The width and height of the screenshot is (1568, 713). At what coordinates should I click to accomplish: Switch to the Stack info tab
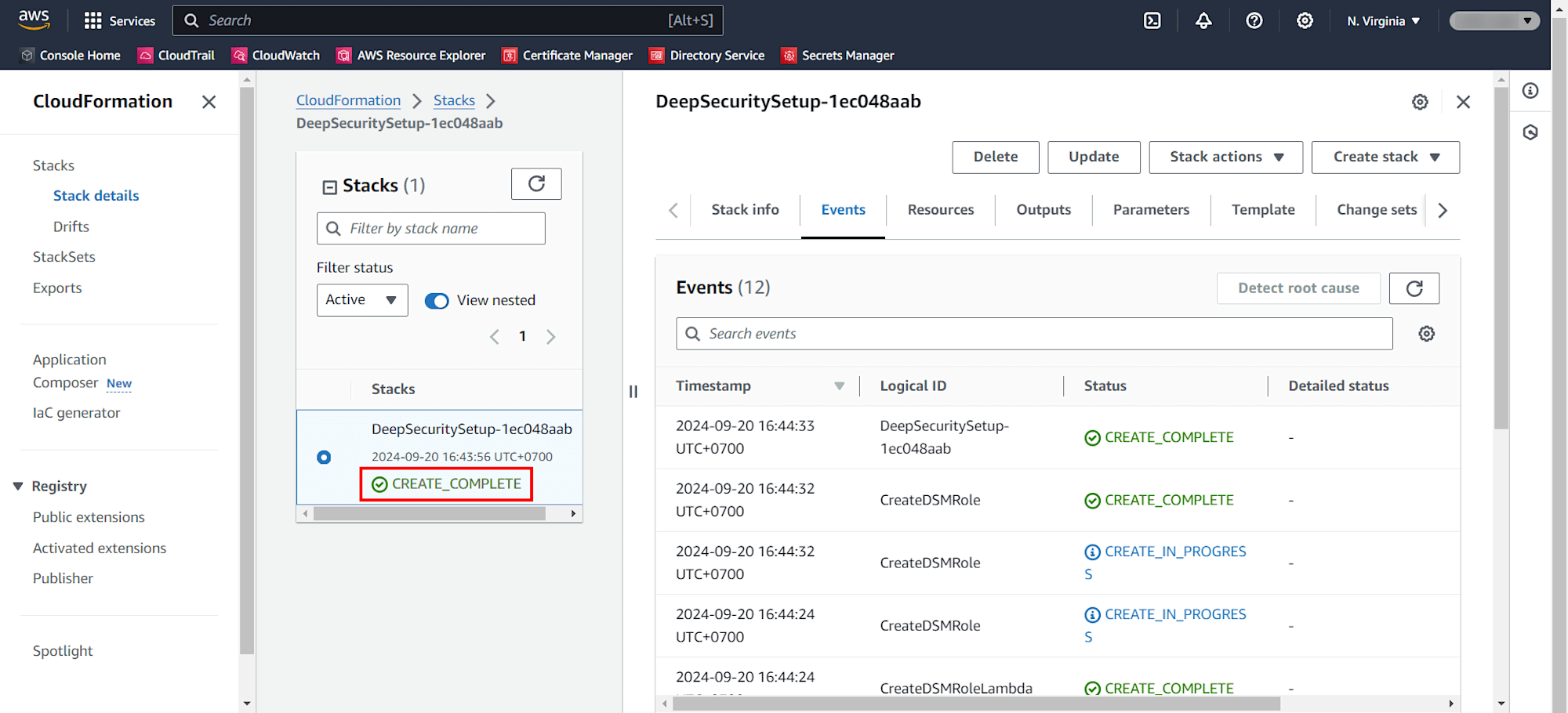(746, 210)
